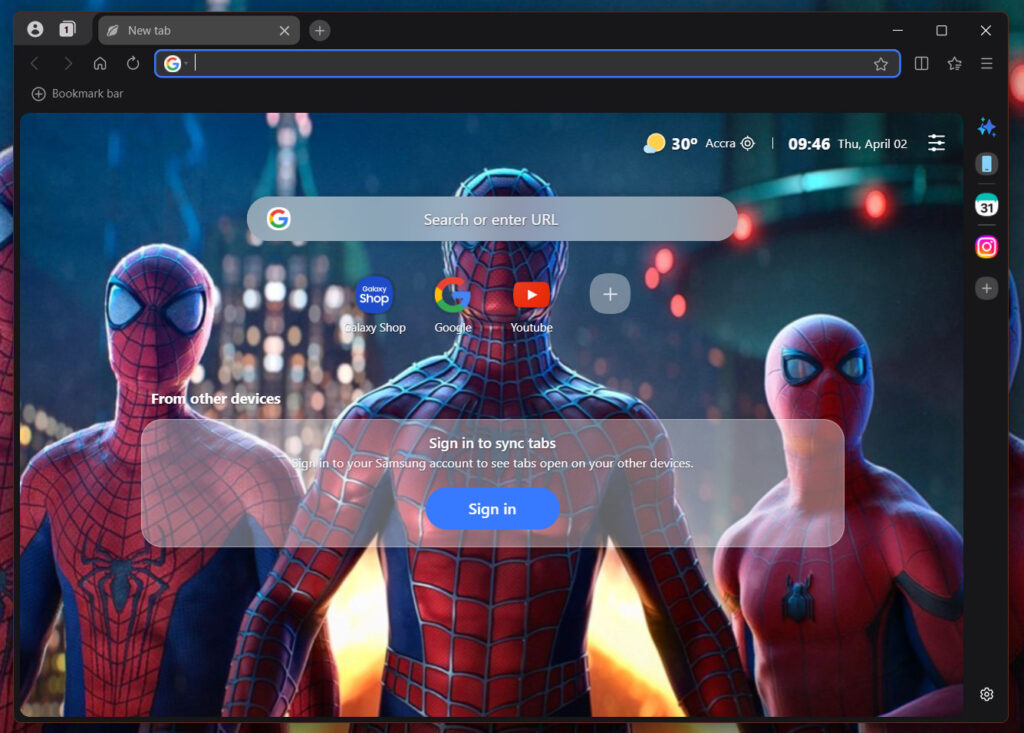1024x733 pixels.
Task: Click the blue Sign in button
Action: (x=492, y=509)
